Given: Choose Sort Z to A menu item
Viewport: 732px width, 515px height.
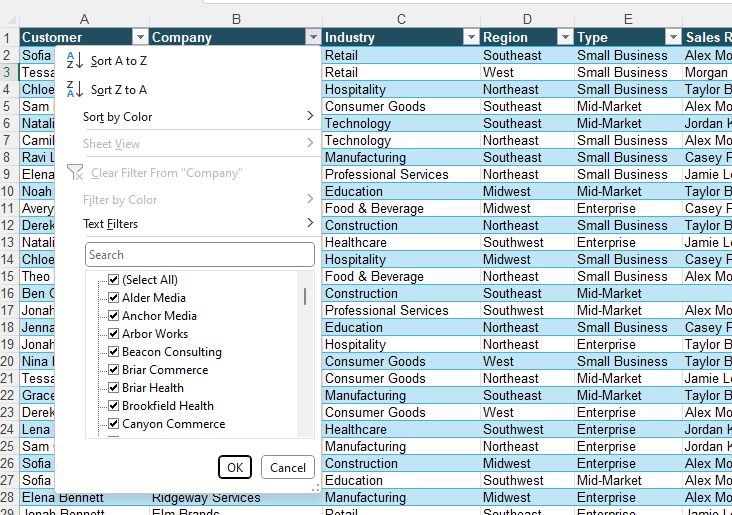Looking at the screenshot, I should [188, 89].
